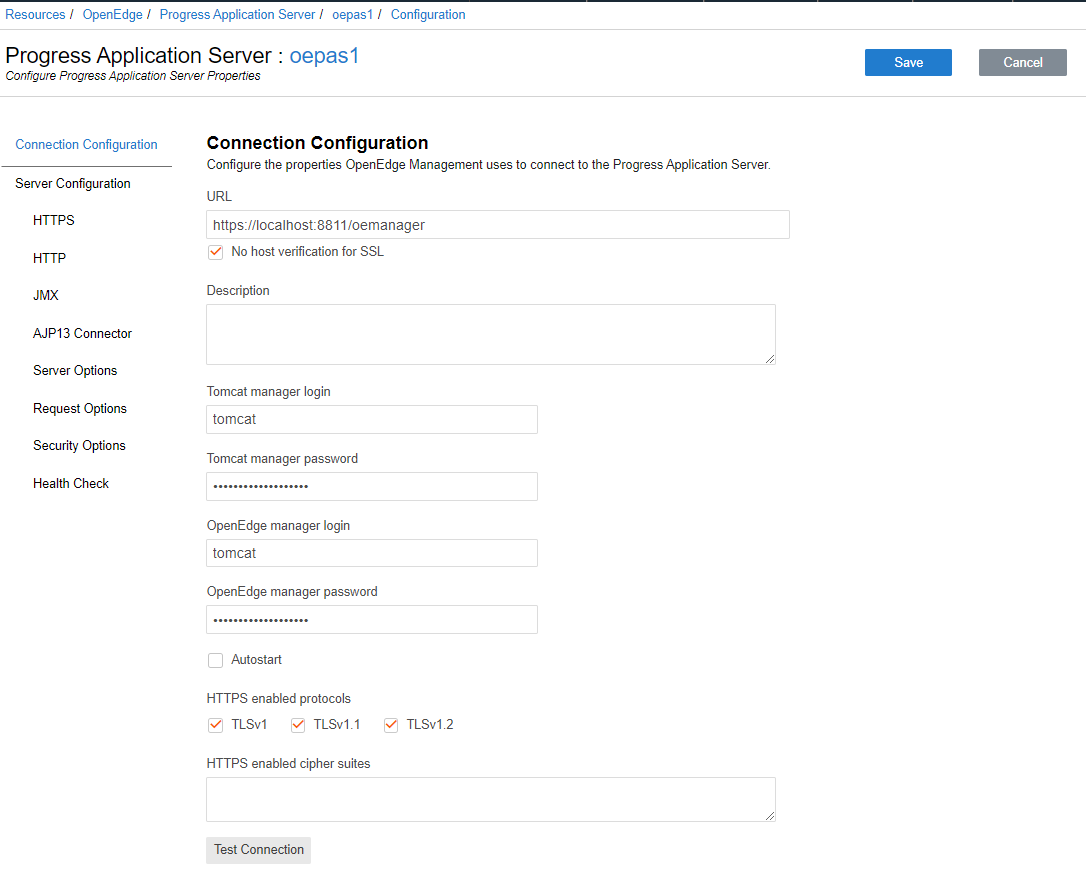
Task: Toggle the TLSv1.1 protocol checkbox
Action: pyautogui.click(x=298, y=725)
